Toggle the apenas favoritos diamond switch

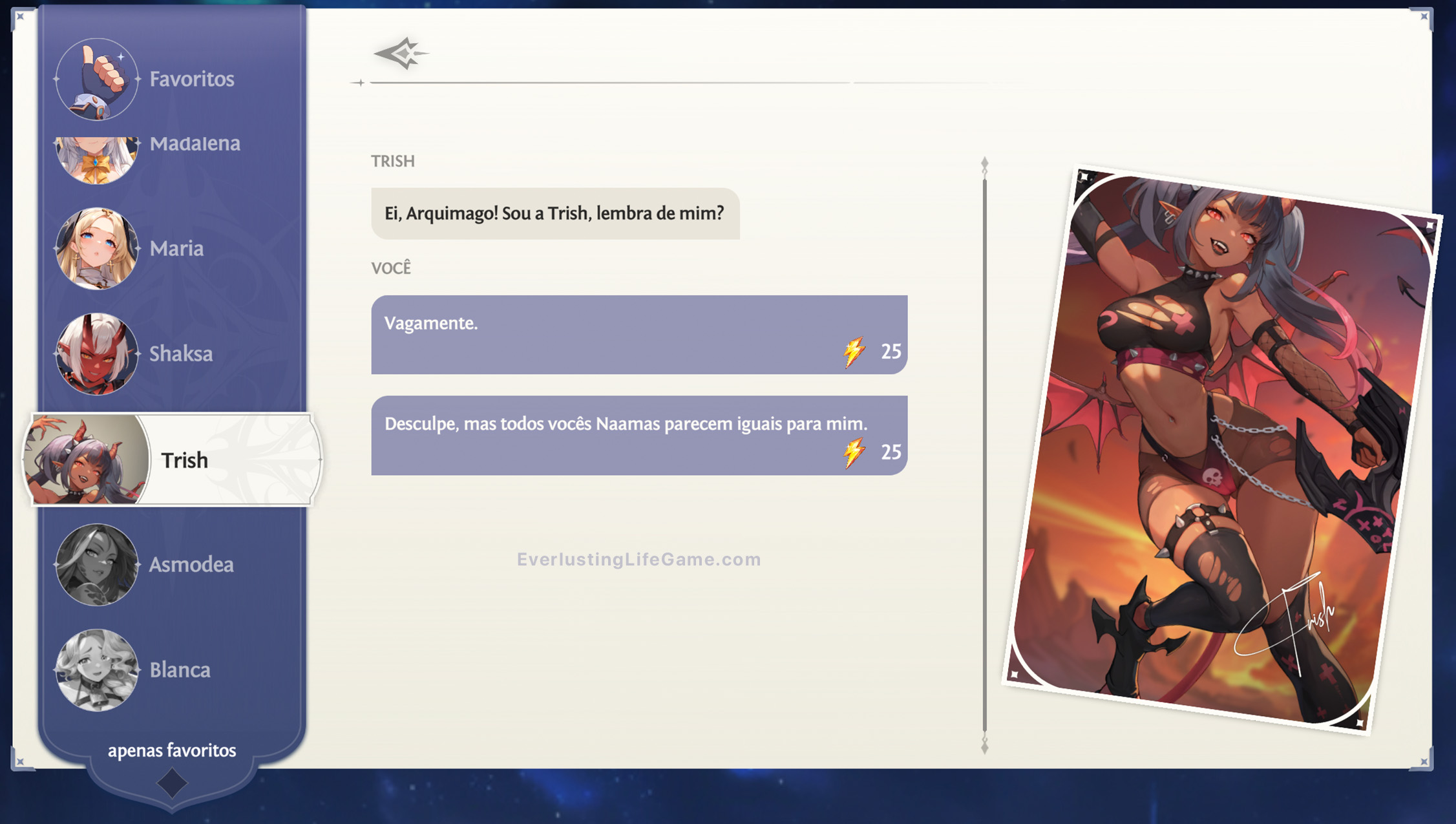[x=172, y=783]
